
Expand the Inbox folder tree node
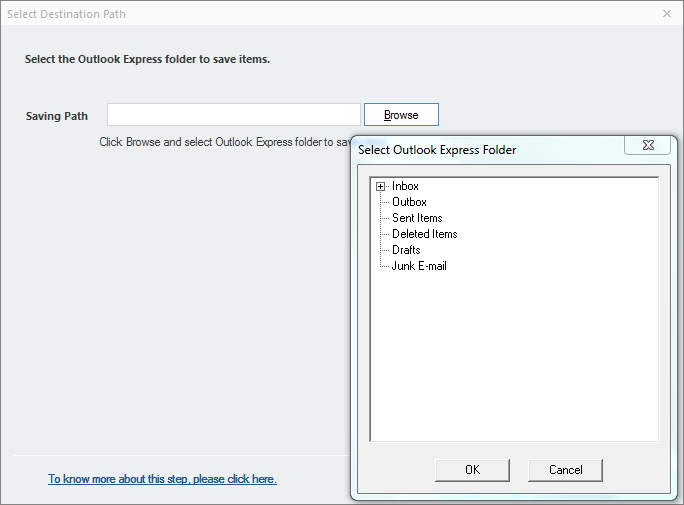click(x=380, y=187)
